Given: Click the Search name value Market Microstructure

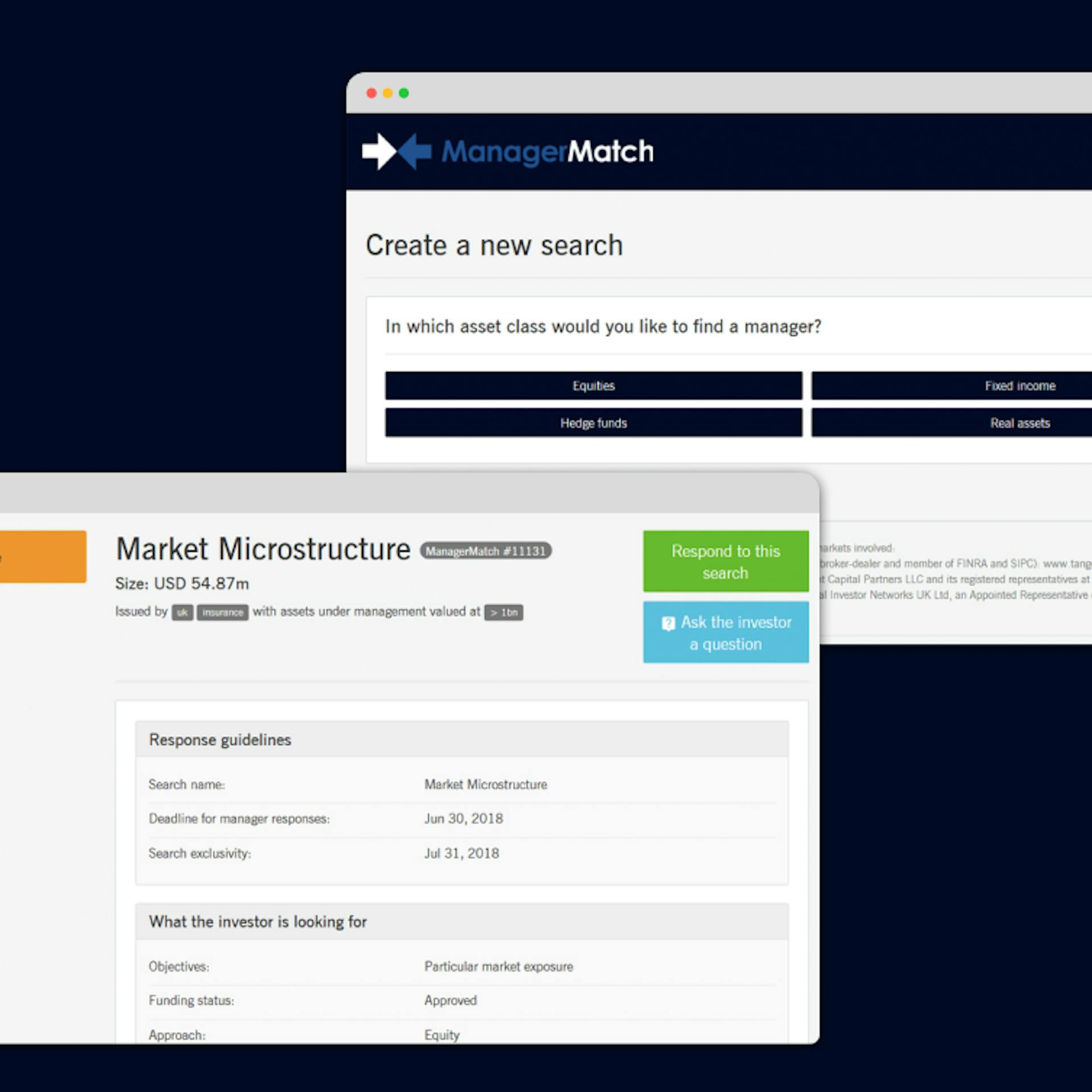Looking at the screenshot, I should click(x=486, y=784).
